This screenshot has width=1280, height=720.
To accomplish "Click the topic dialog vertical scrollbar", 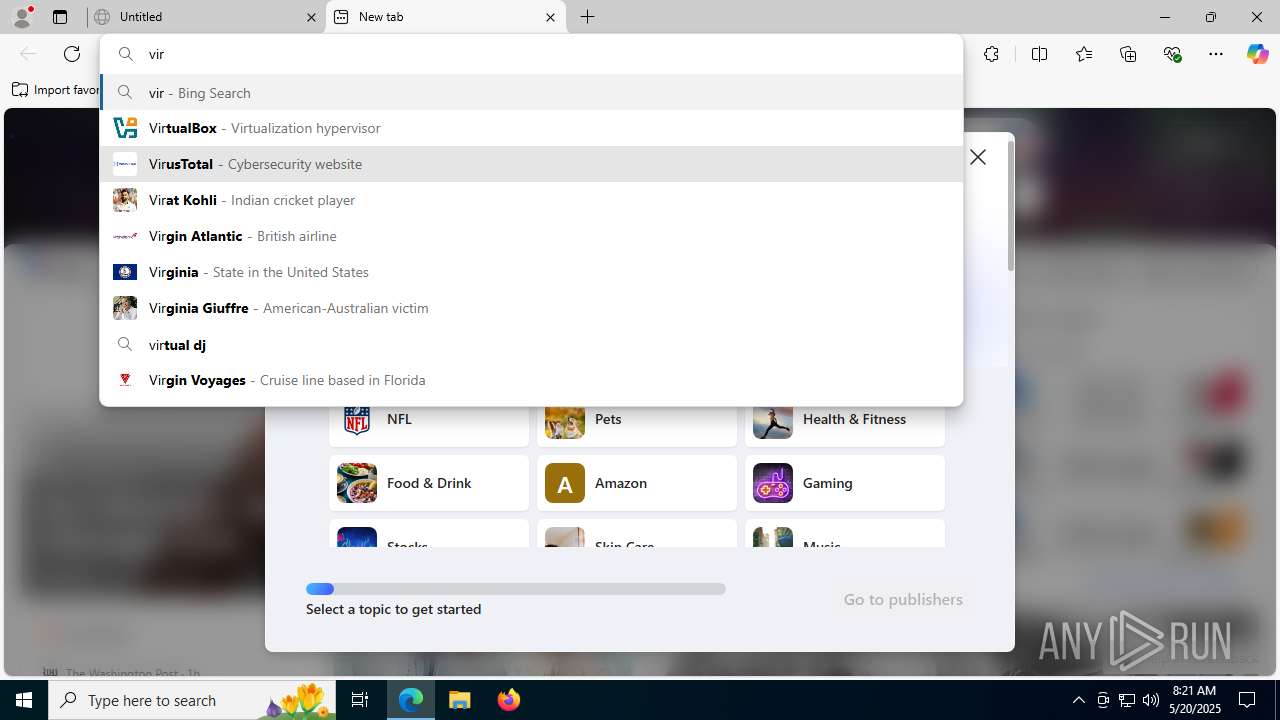I will point(1010,205).
